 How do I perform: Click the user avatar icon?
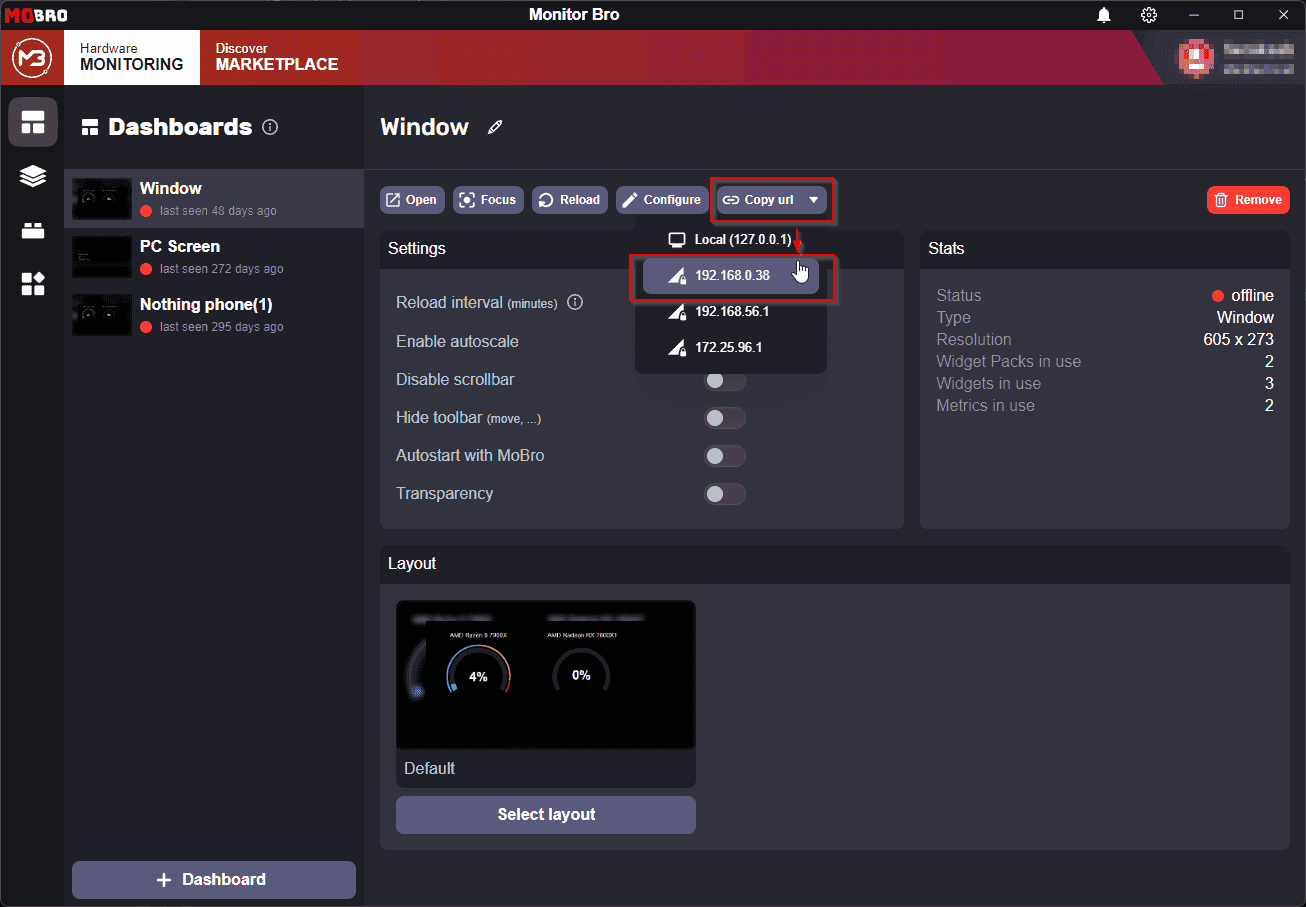click(x=1194, y=57)
